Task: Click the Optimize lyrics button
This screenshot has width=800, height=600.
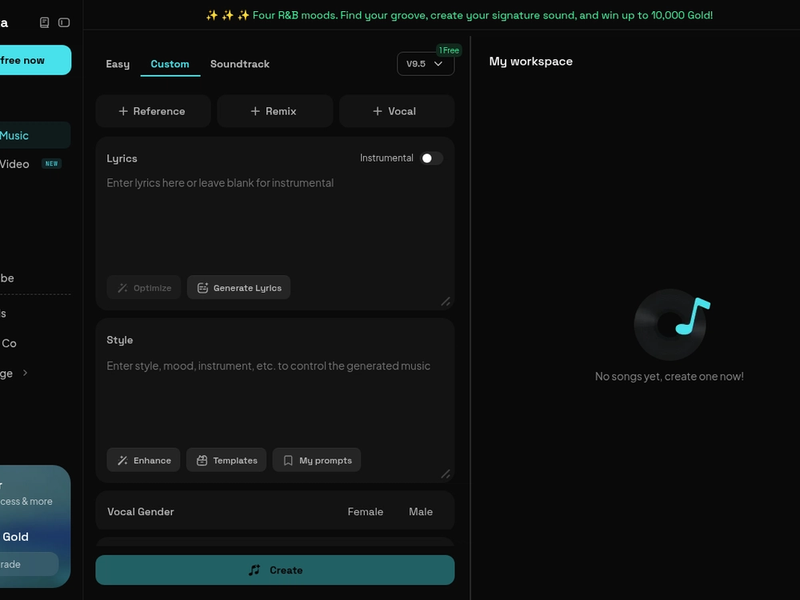Action: click(144, 288)
